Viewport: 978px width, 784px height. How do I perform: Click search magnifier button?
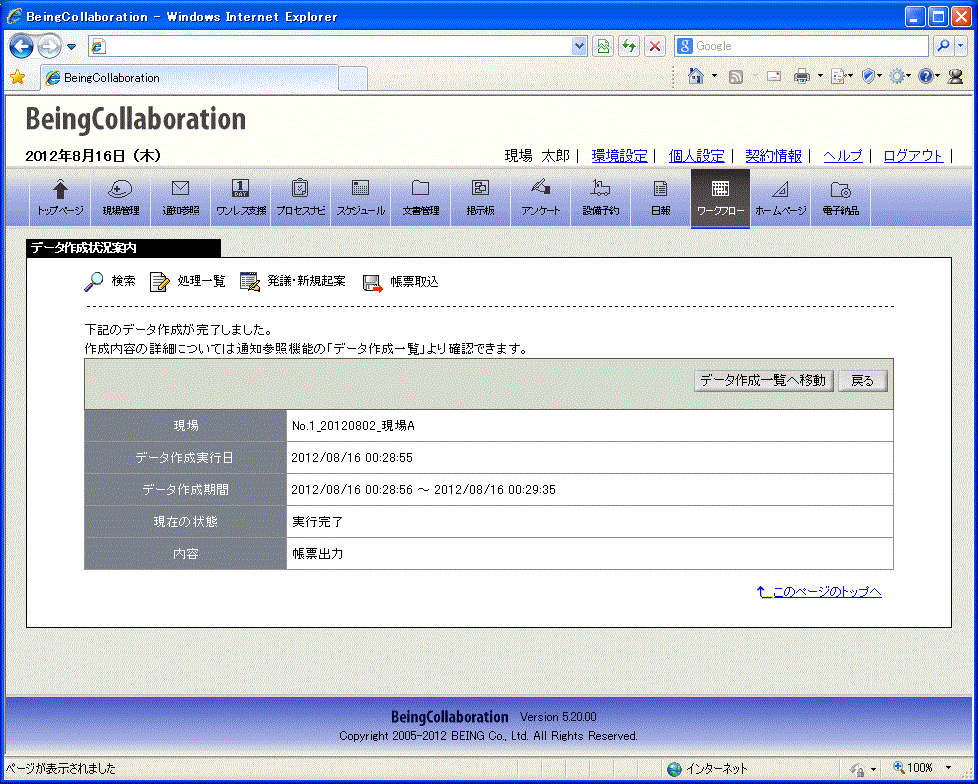944,46
